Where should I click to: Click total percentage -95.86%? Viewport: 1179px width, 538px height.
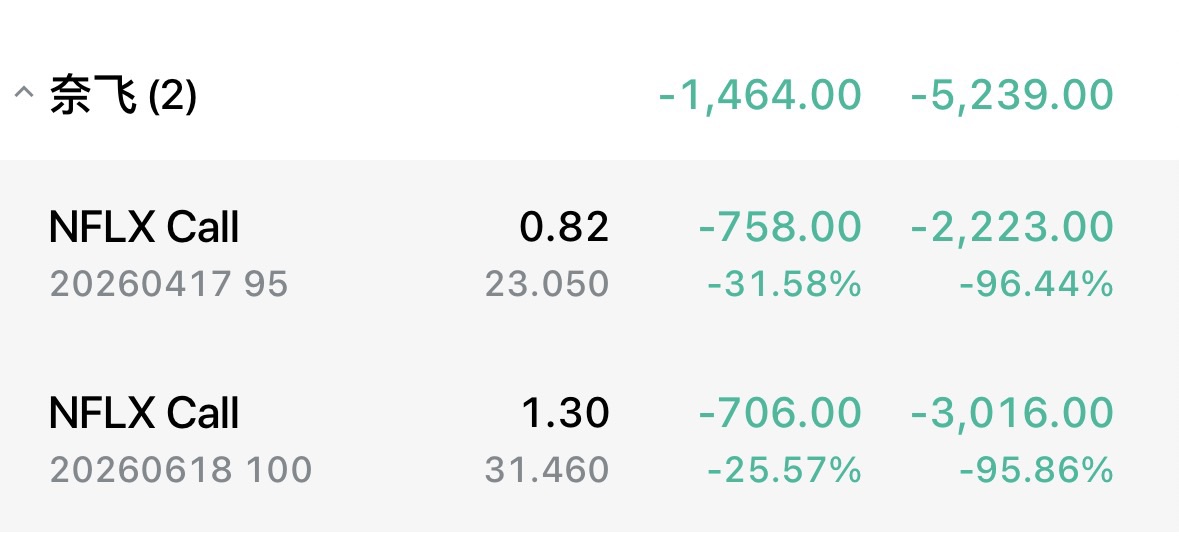pos(1036,469)
